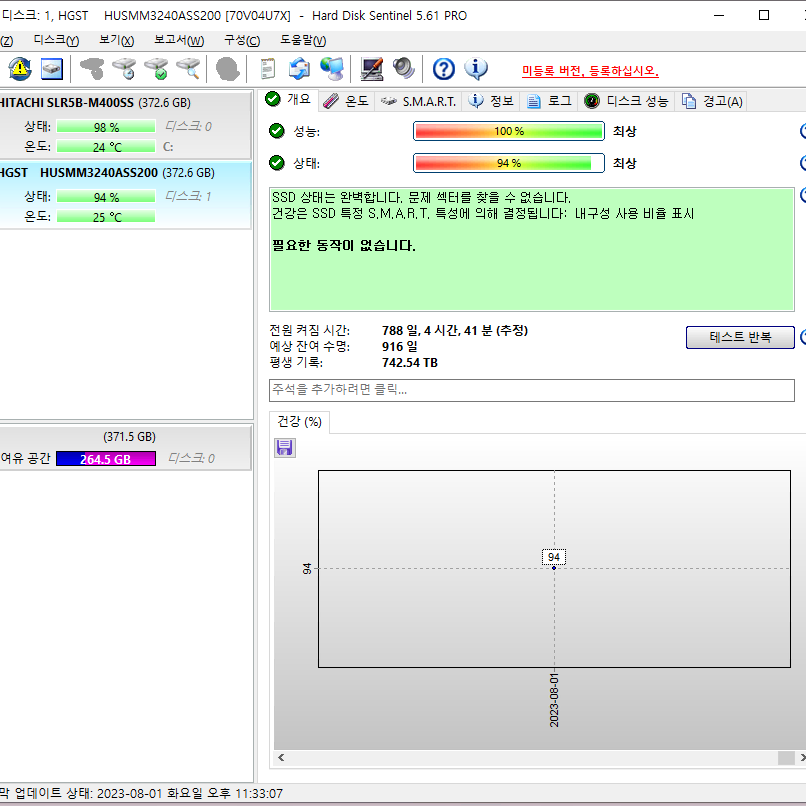Select the HGST HUSMM3240ASS200 disk entry
The image size is (806, 806).
point(125,195)
